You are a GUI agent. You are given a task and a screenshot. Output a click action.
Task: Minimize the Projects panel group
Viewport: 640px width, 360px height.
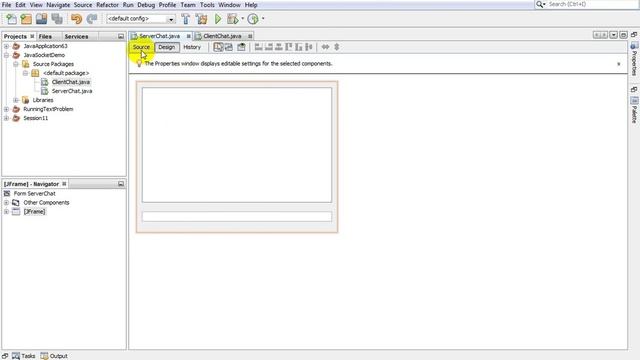click(x=121, y=36)
